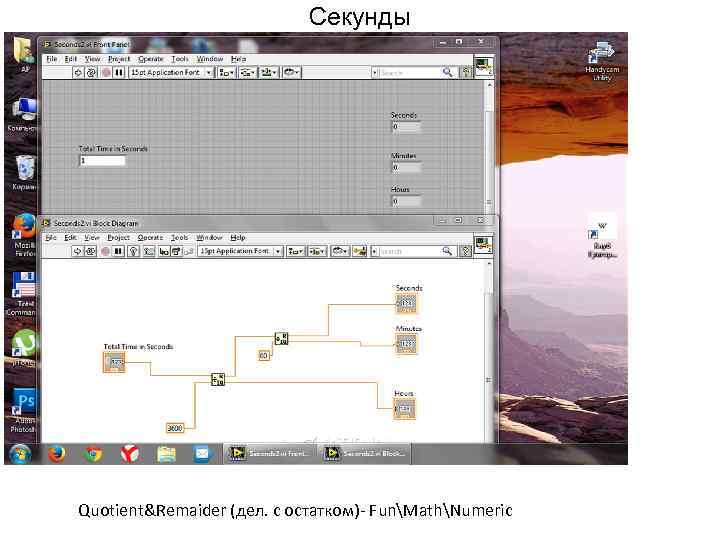Click Run arrow in Front Panel toolbar
Viewport: 720px width, 540px height.
78,73
